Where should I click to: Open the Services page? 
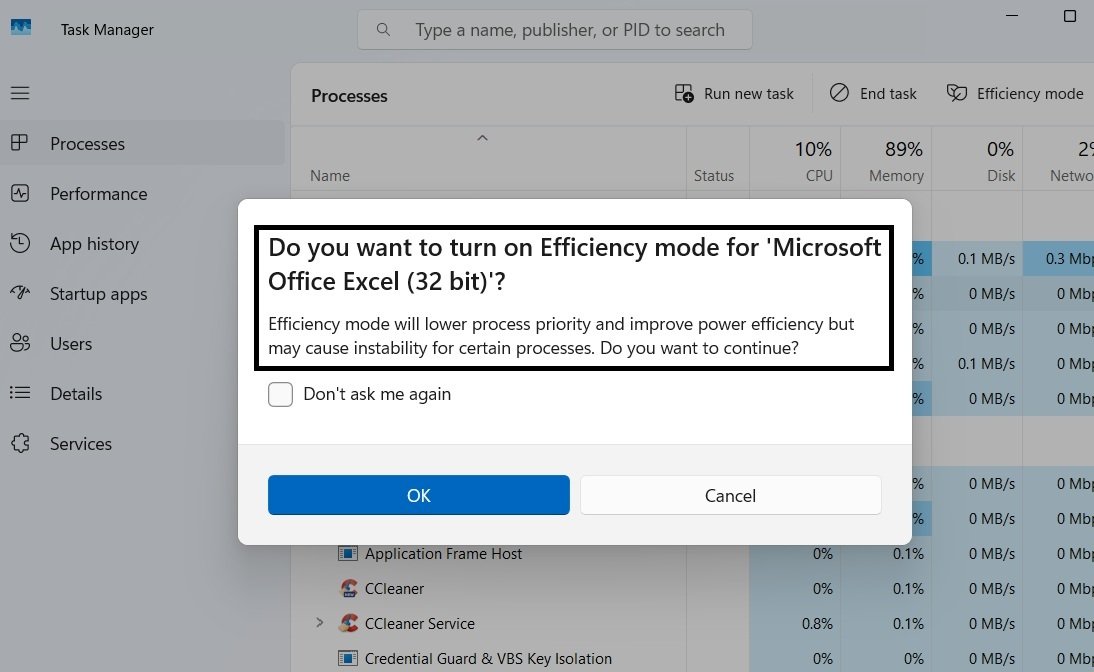(x=142, y=444)
